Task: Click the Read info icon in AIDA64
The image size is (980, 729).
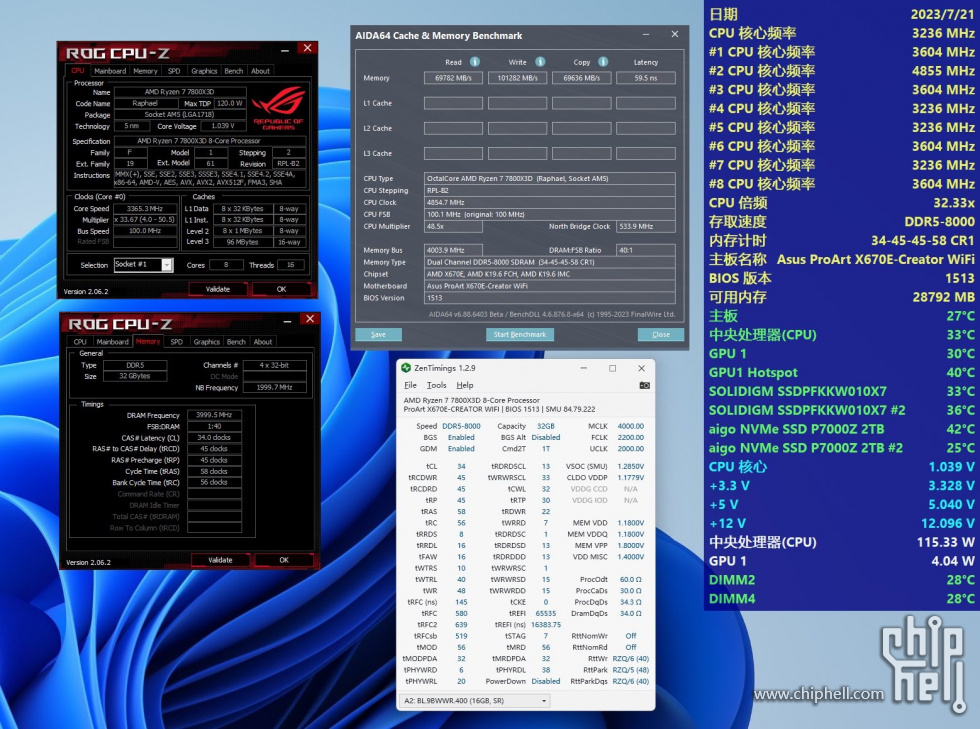Action: (x=475, y=62)
